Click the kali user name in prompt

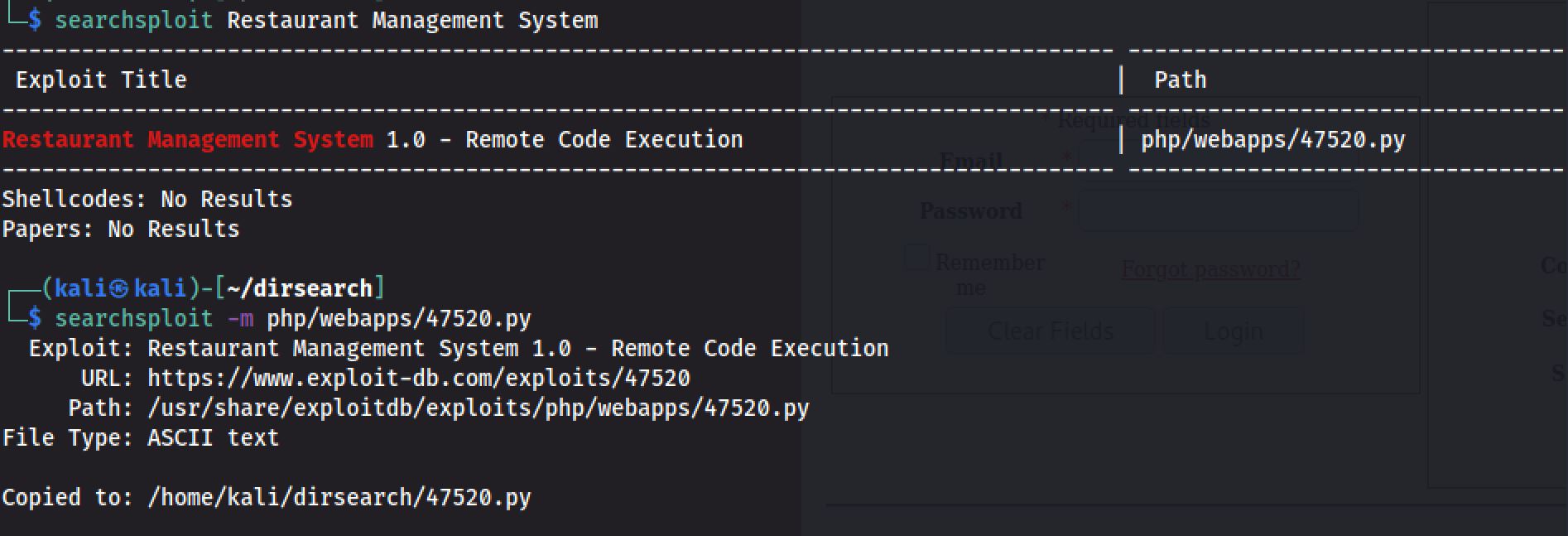pos(74,288)
